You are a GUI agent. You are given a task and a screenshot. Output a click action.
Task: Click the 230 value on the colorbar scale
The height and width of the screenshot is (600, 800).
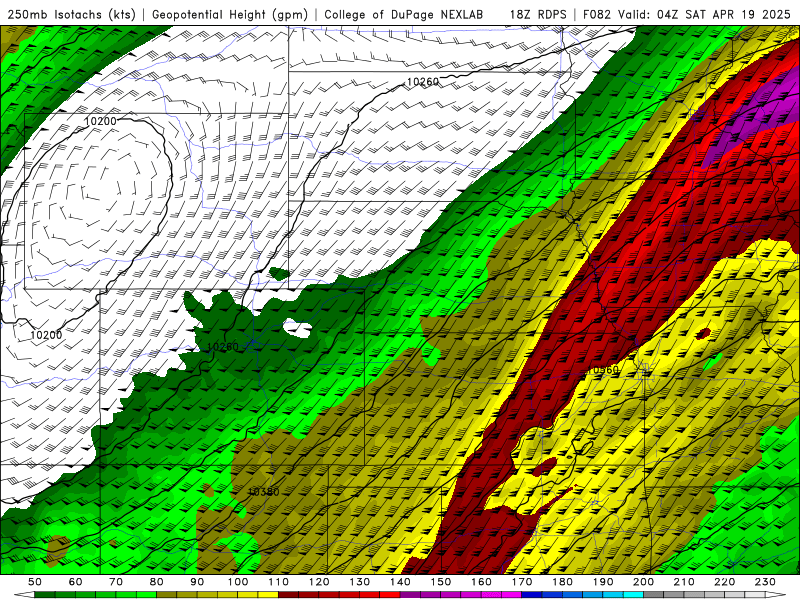pyautogui.click(x=765, y=582)
